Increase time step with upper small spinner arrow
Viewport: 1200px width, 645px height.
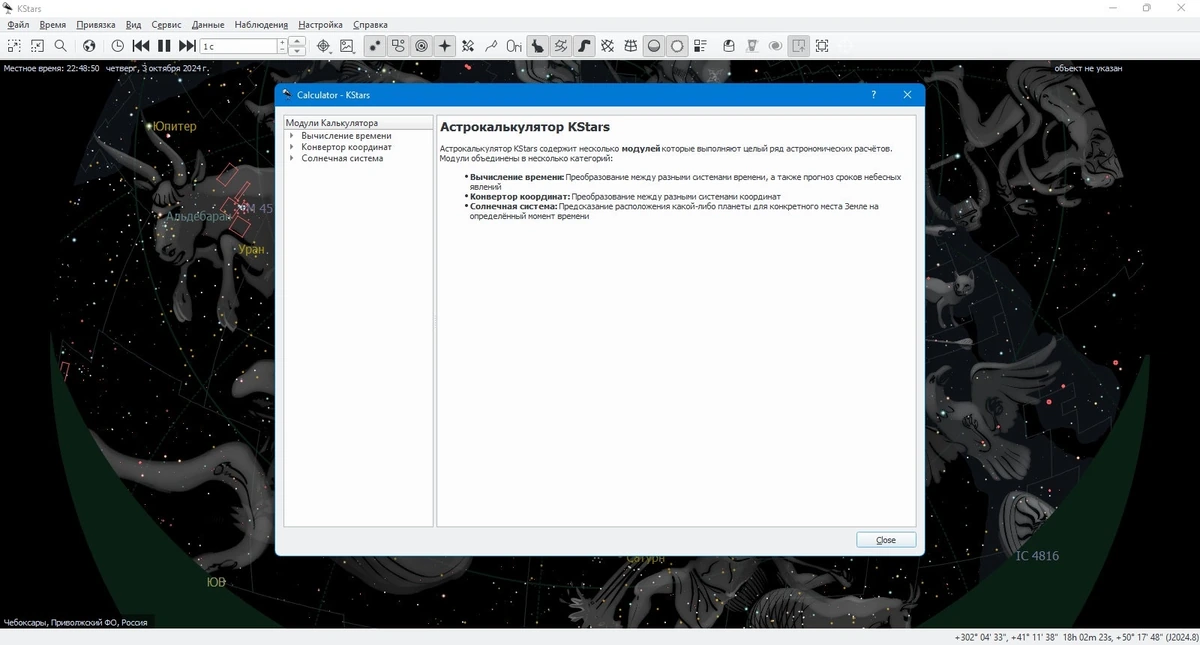click(x=282, y=42)
